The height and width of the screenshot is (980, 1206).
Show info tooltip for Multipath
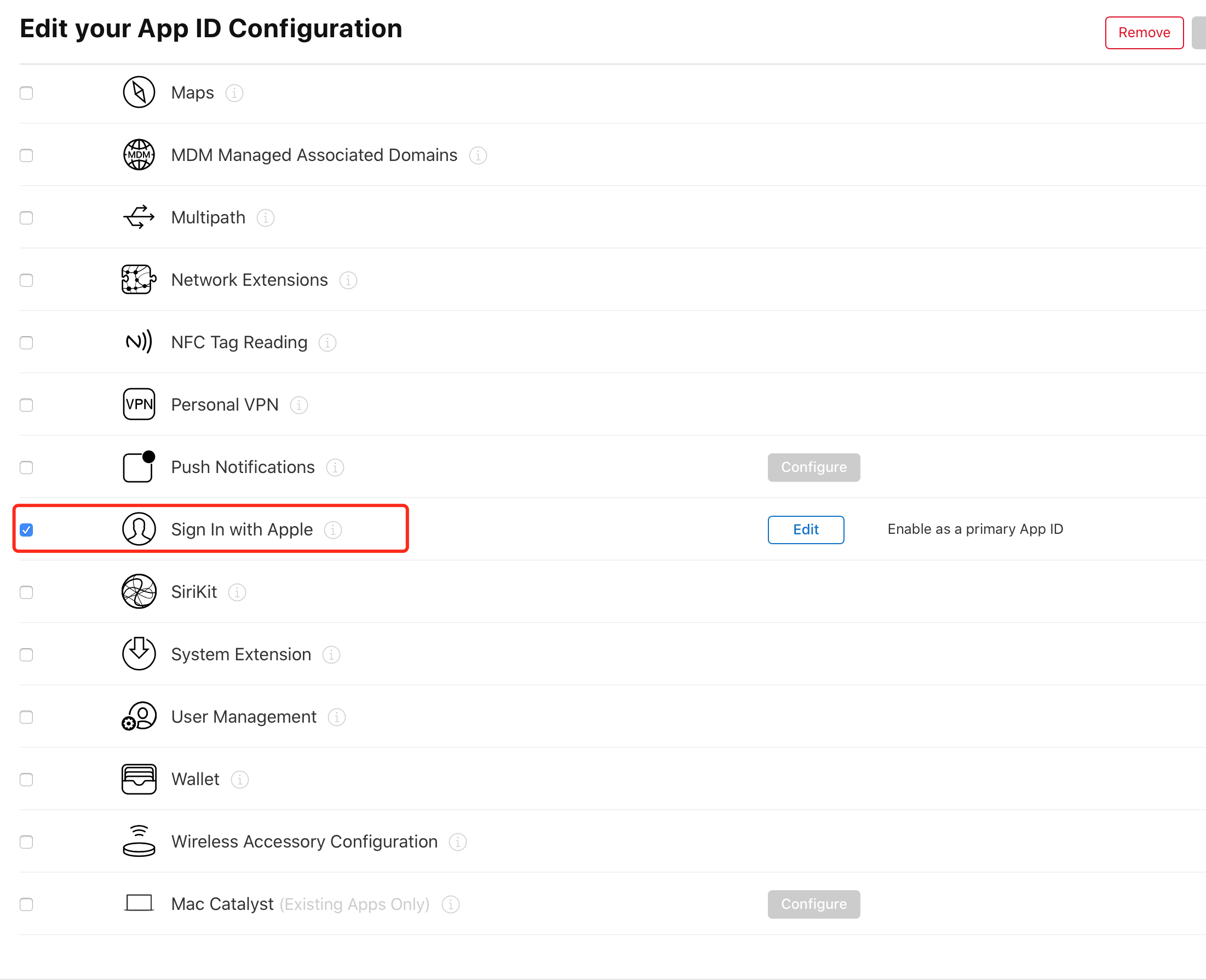click(266, 218)
